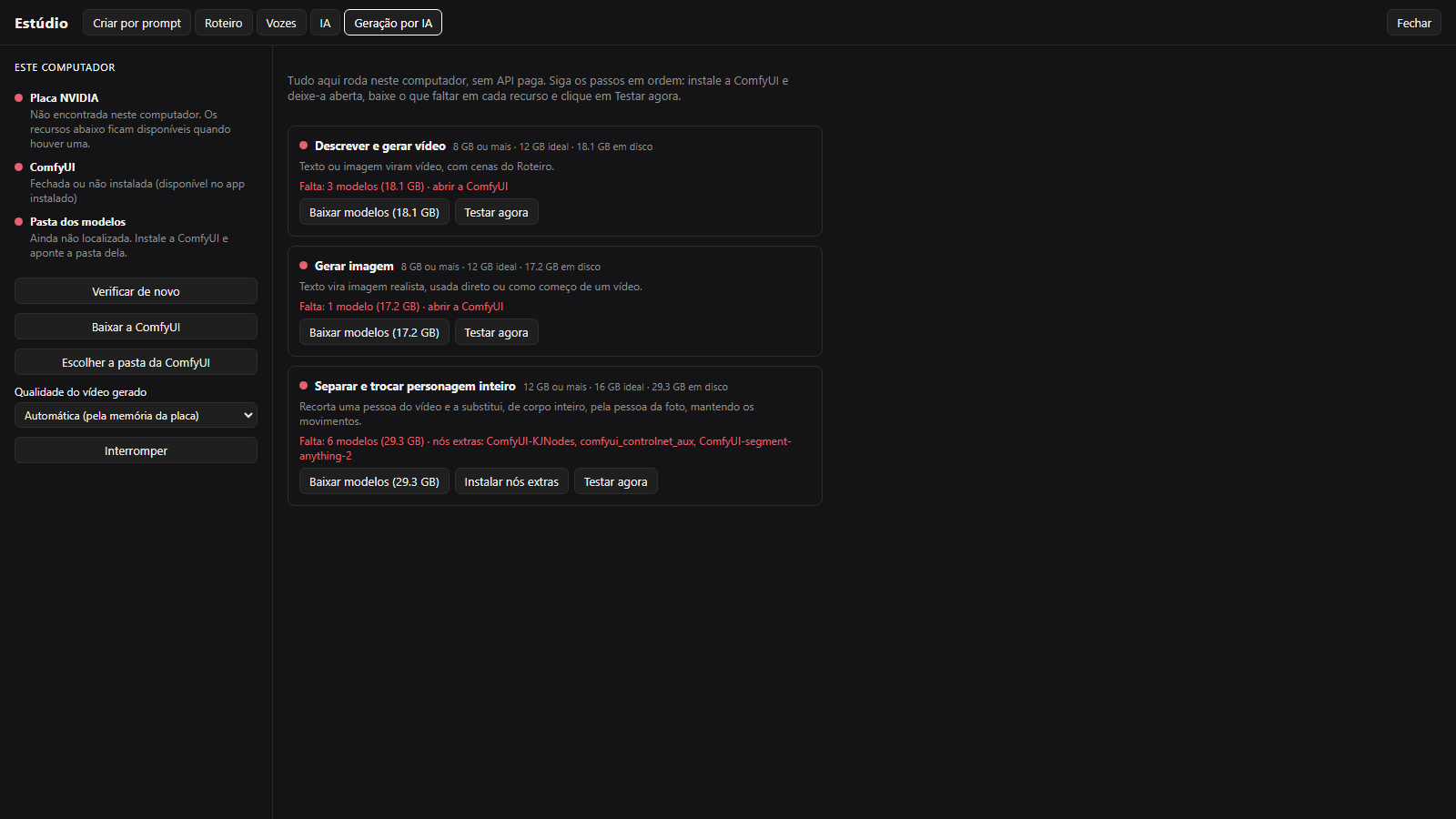
Task: Open the Criar por prompt tab
Action: [x=136, y=23]
